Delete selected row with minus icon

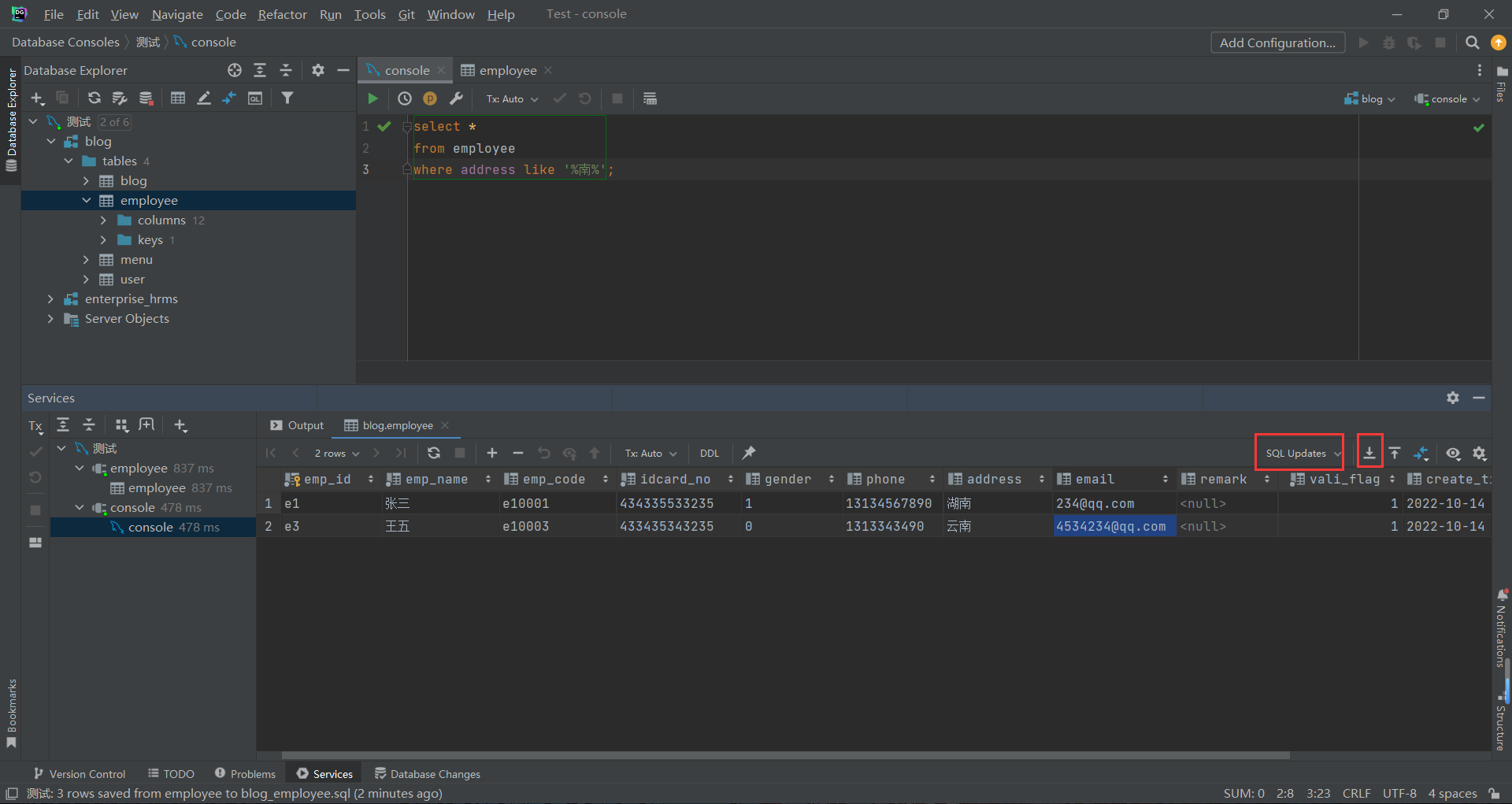[517, 453]
